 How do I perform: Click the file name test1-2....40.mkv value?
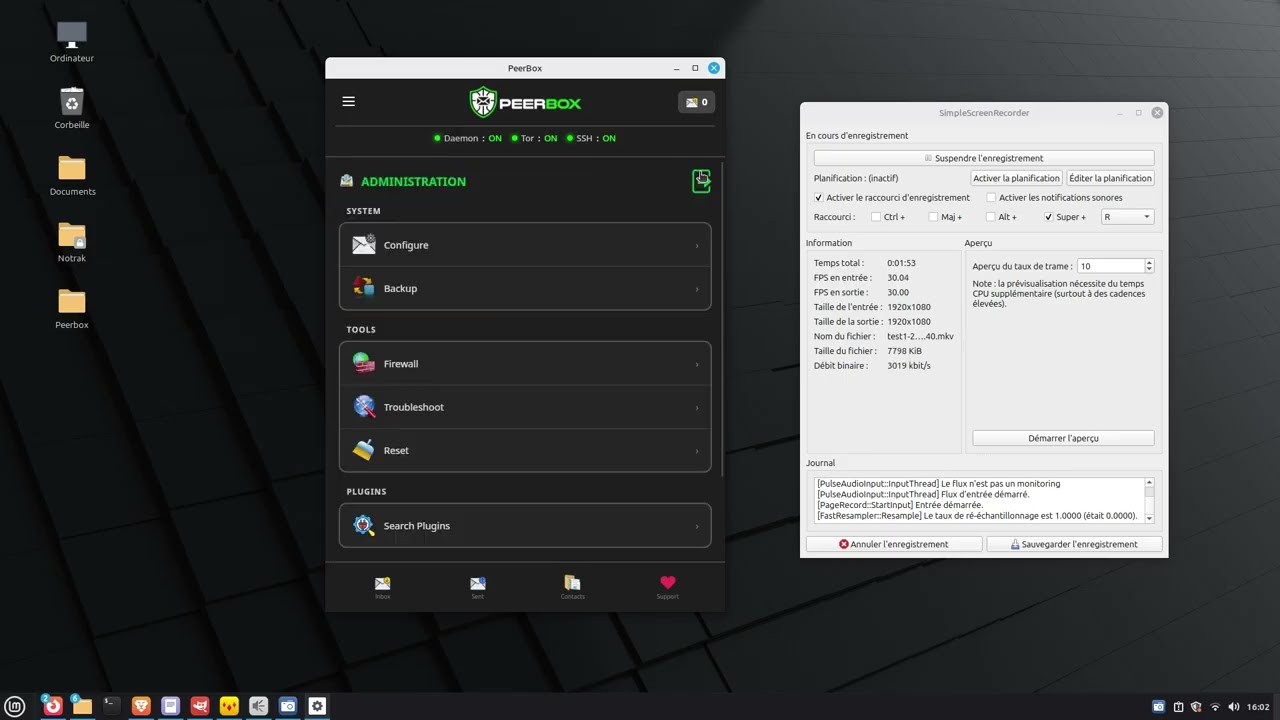[920, 337]
